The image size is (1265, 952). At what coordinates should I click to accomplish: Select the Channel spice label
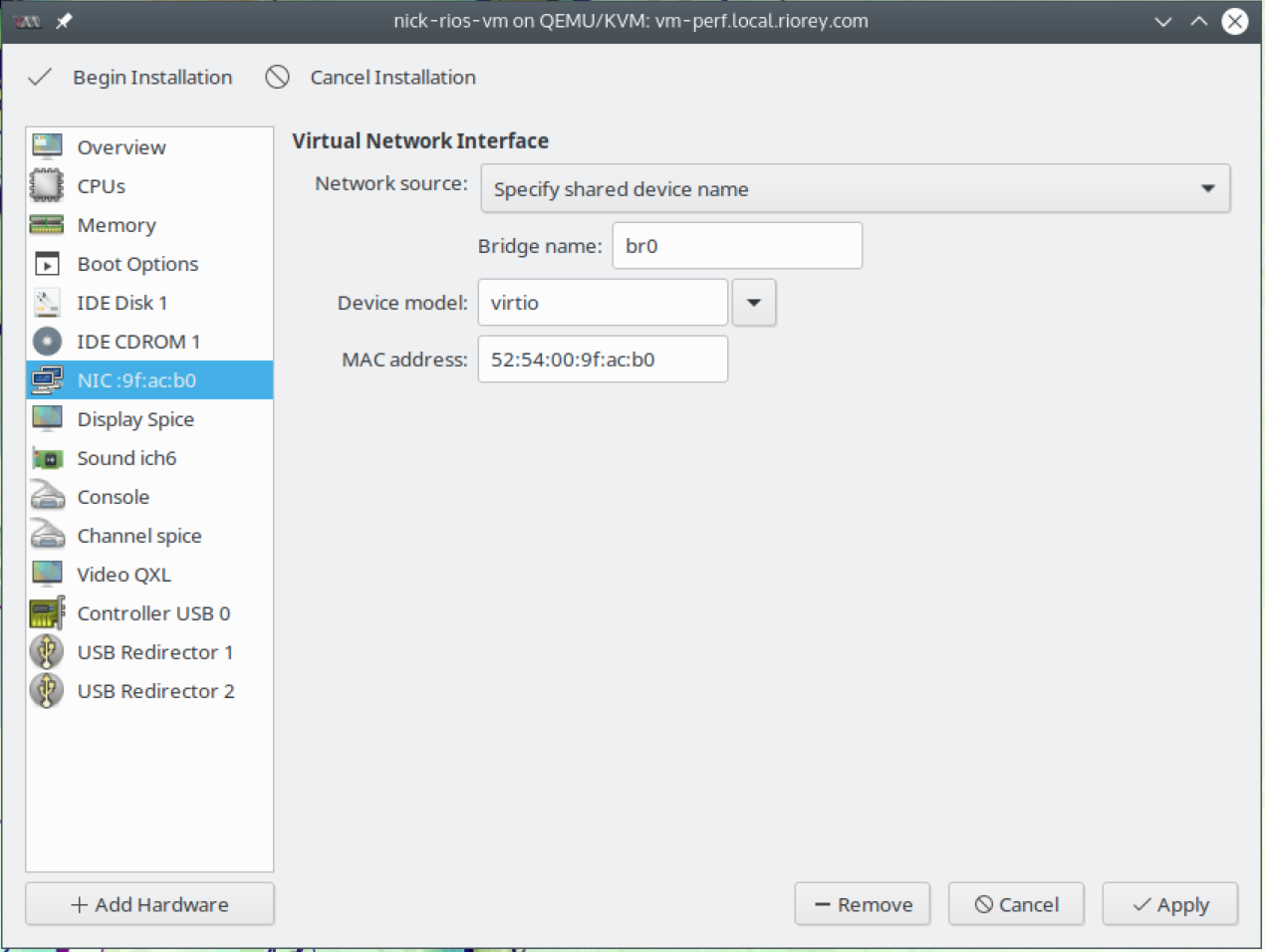coord(139,536)
